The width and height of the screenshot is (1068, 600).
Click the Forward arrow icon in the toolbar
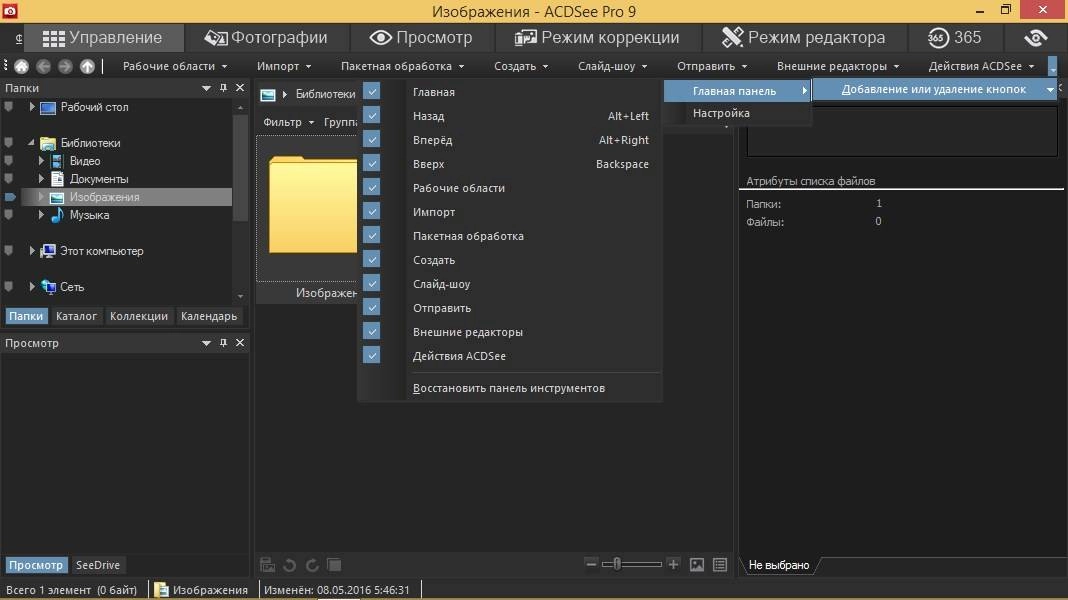65,66
